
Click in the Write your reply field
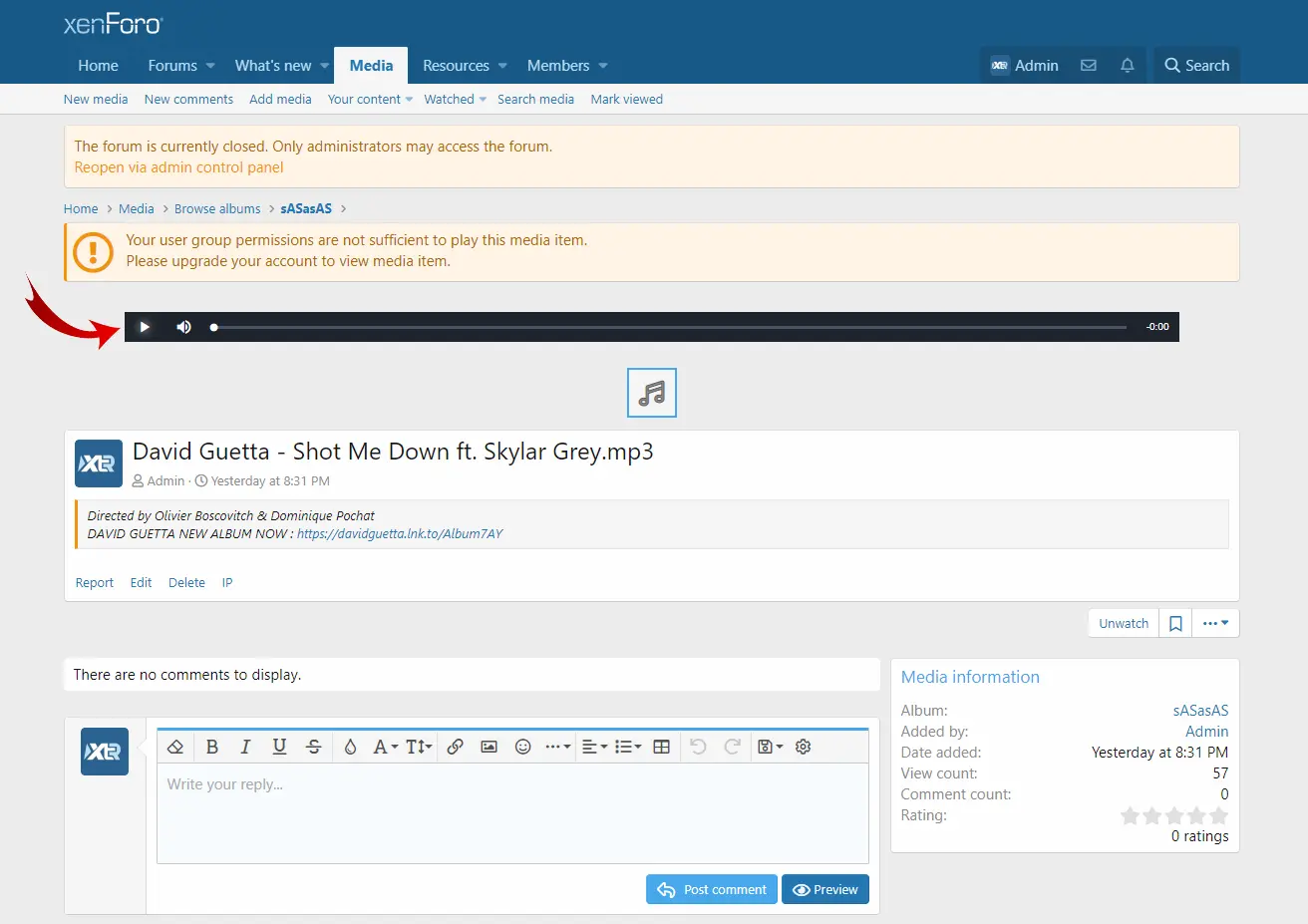512,813
